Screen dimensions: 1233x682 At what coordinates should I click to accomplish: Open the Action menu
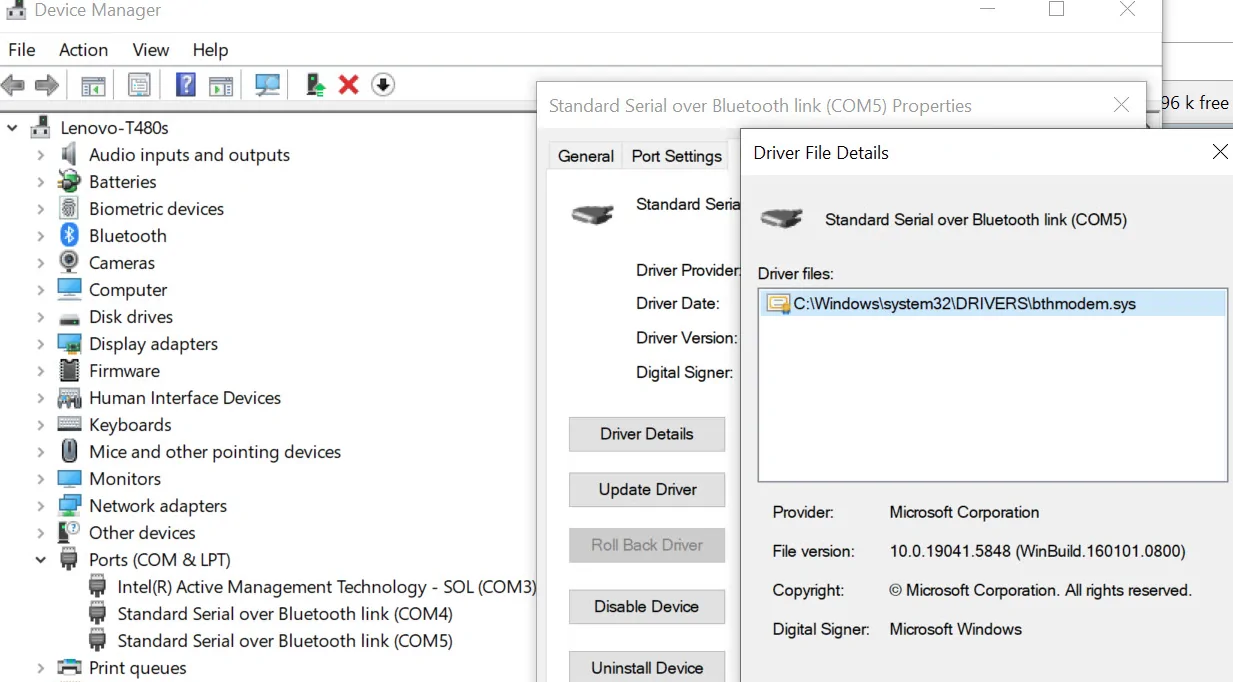(83, 50)
